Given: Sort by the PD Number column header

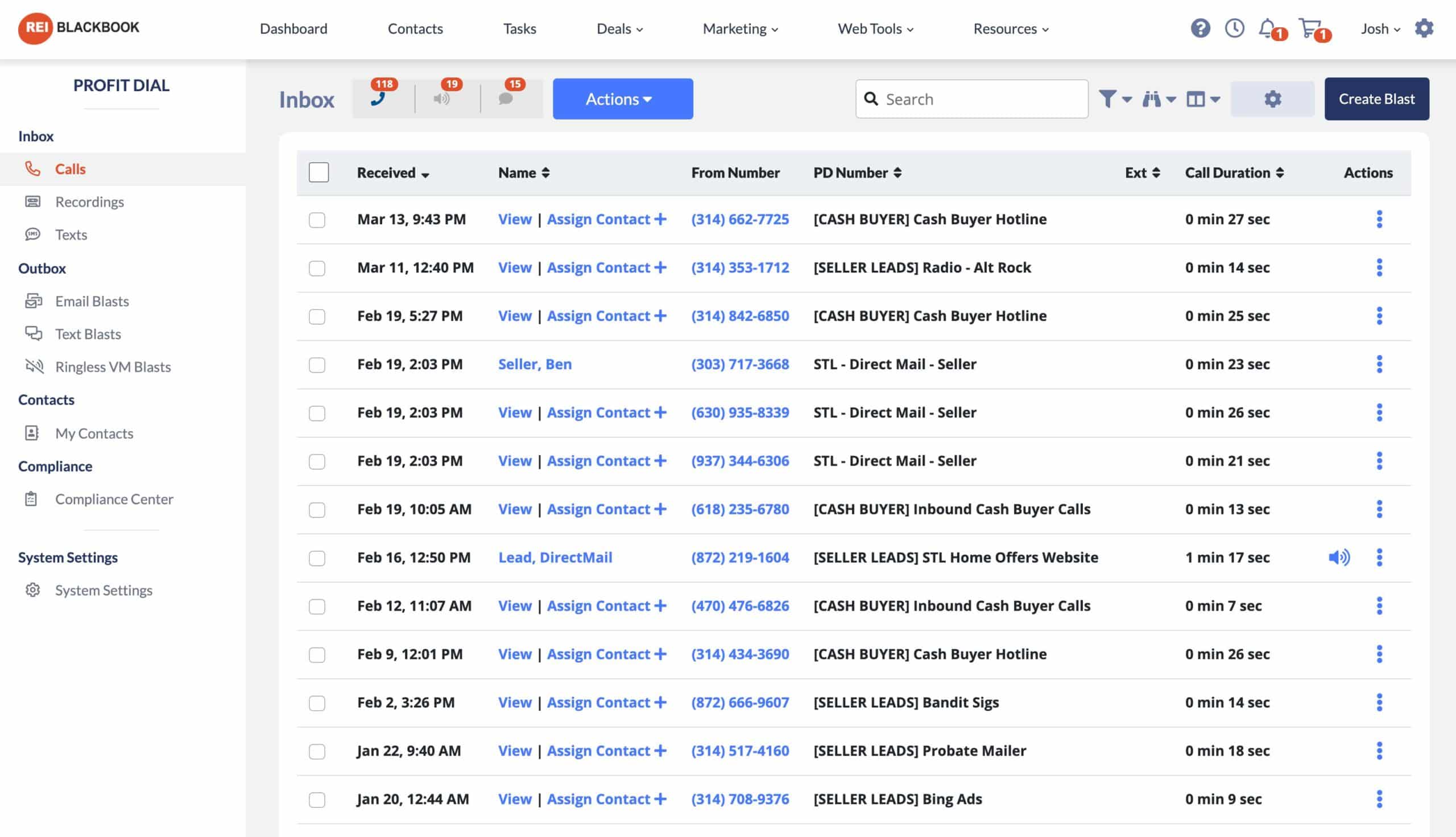Looking at the screenshot, I should 857,172.
